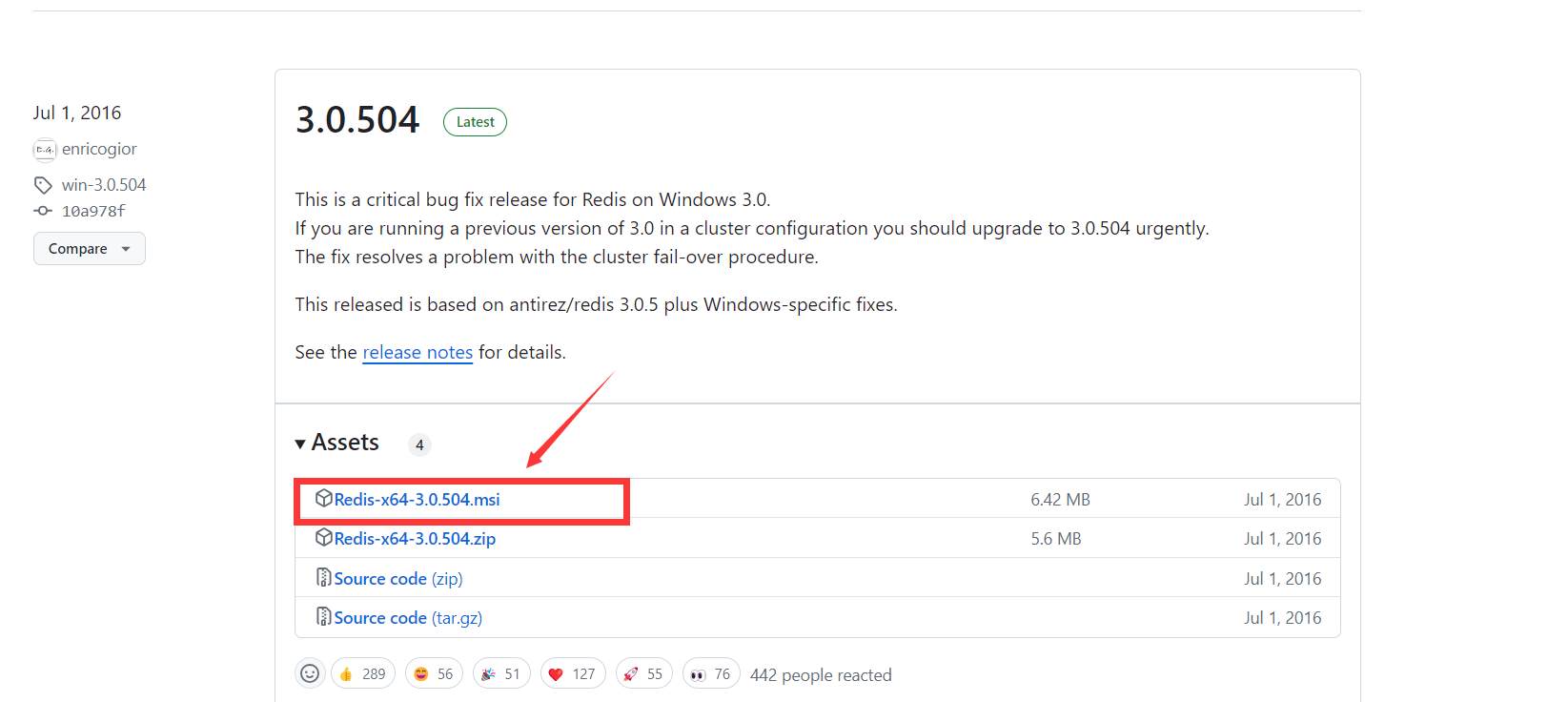Open the release notes link

tap(417, 352)
